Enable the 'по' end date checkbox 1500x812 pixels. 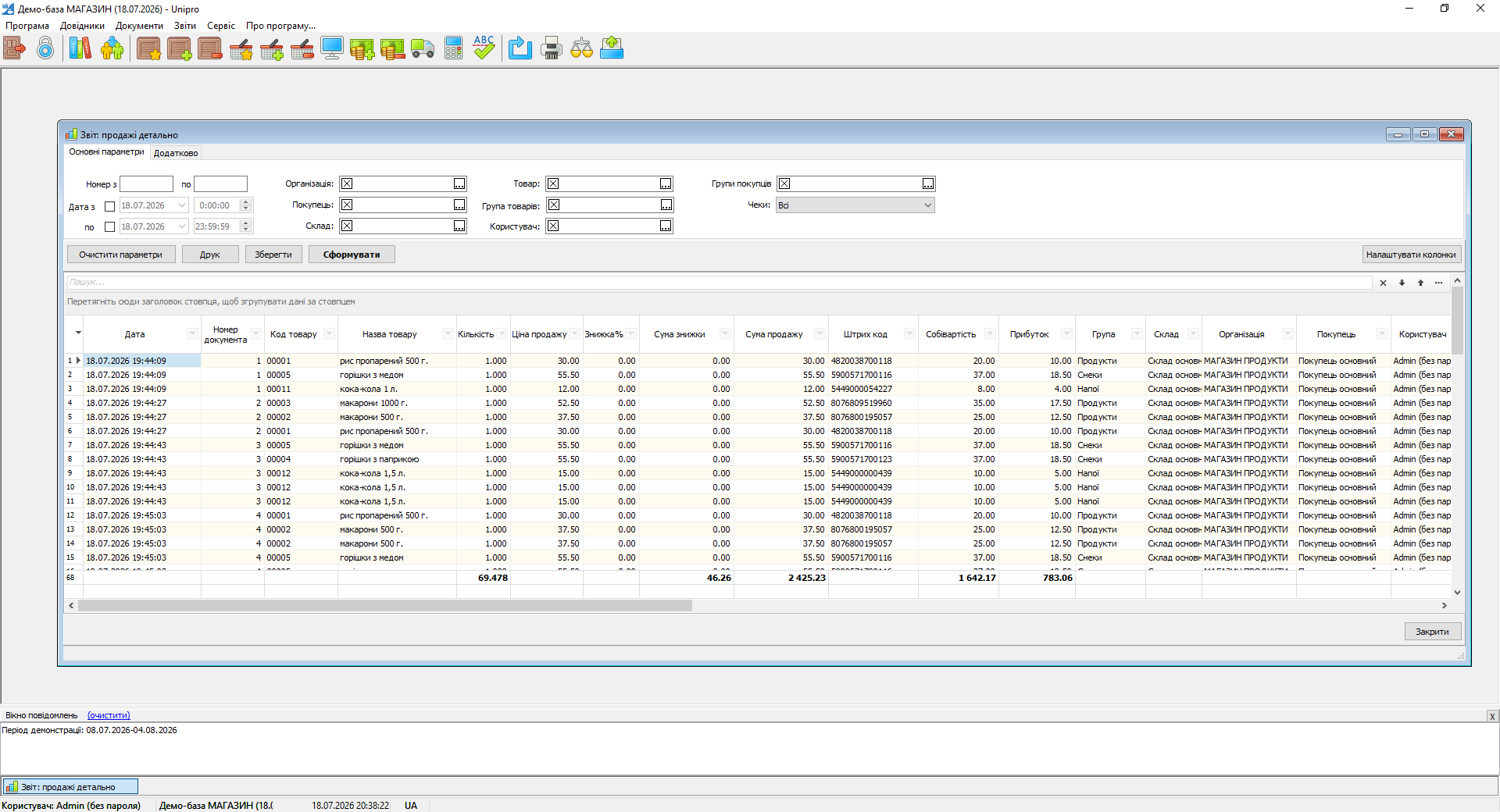pos(110,227)
